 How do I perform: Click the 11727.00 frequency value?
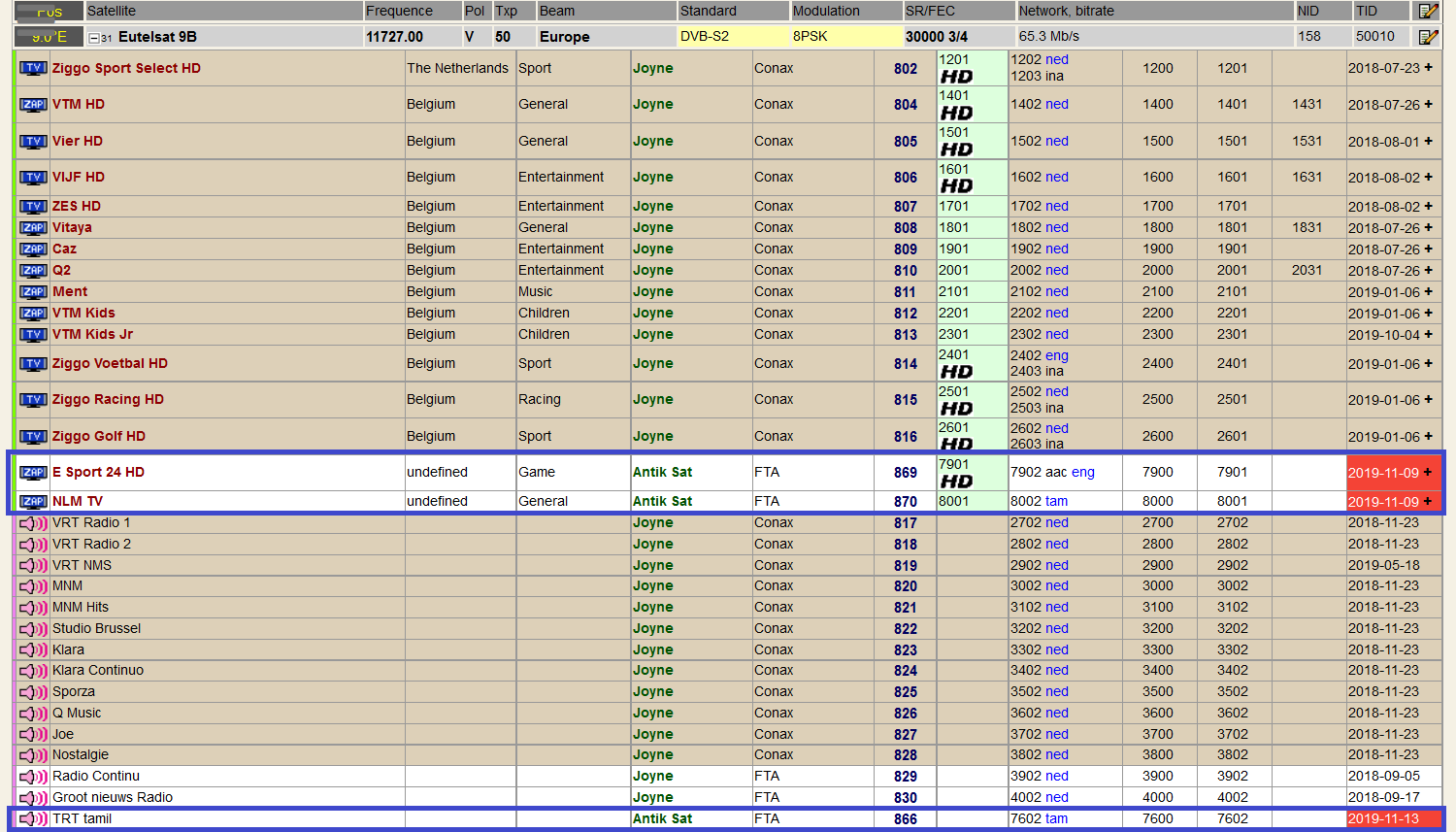pos(394,37)
